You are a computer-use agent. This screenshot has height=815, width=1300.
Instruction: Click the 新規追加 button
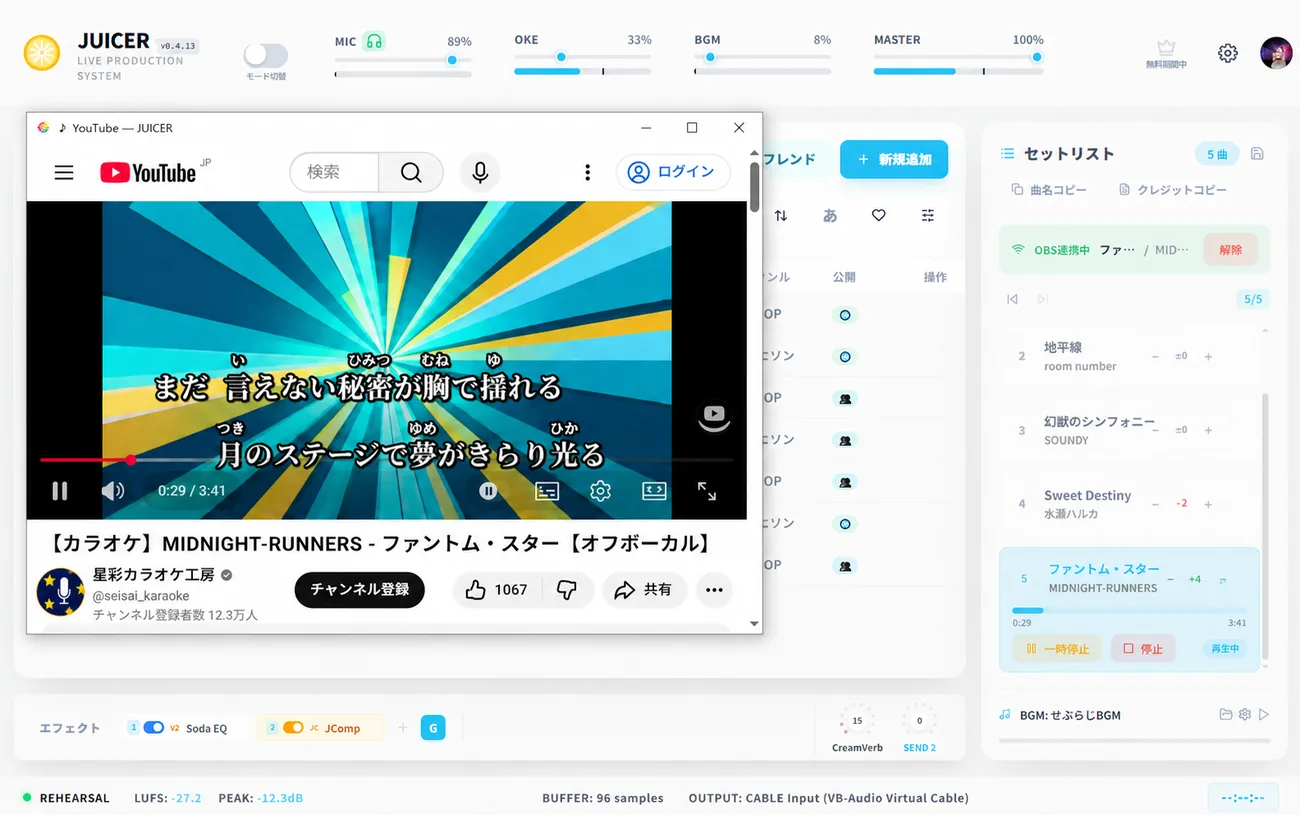(x=894, y=159)
